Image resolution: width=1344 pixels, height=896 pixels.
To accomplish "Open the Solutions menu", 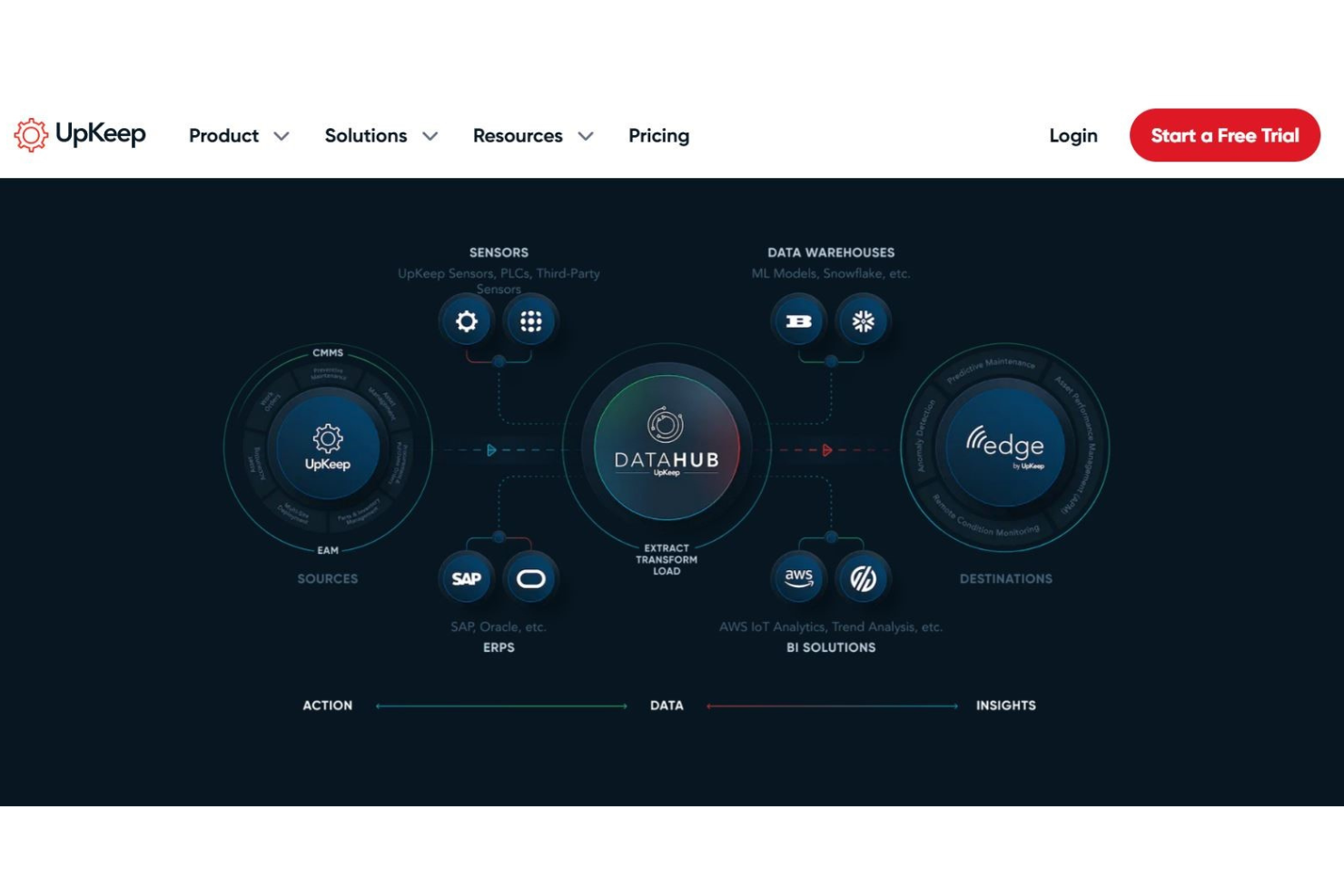I will click(x=366, y=135).
